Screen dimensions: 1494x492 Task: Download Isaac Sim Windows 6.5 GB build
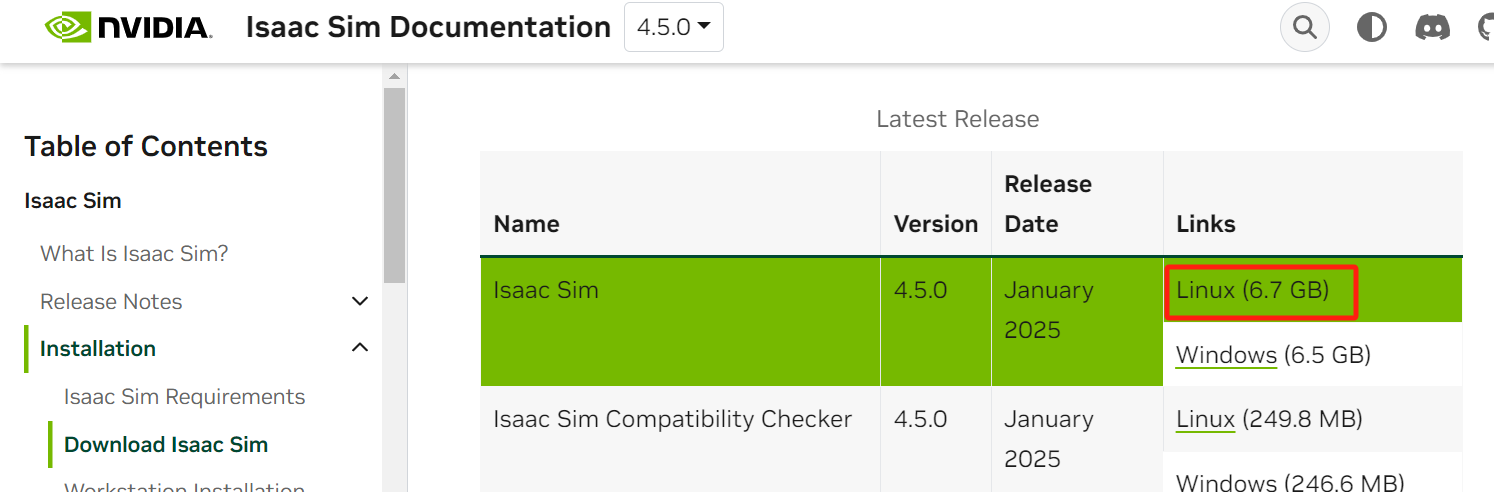pos(1226,355)
